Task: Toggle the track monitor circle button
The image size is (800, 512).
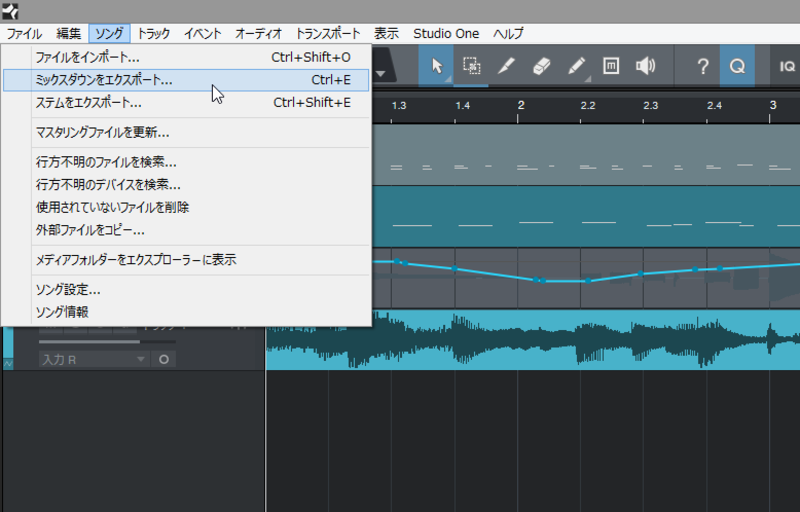Action: point(164,360)
